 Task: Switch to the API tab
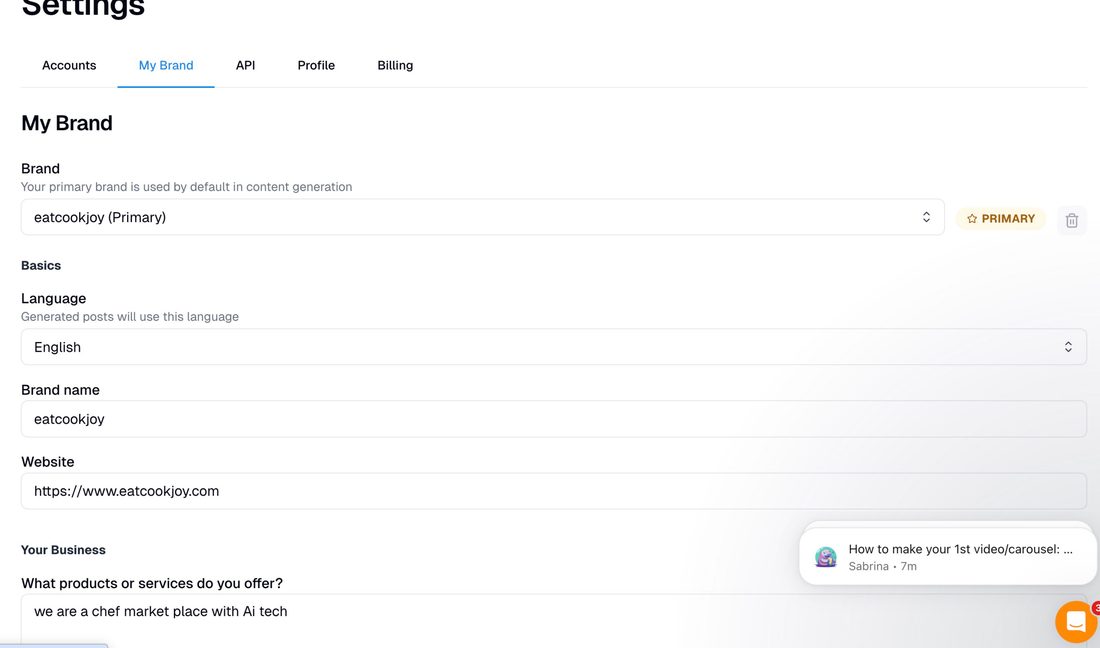click(246, 65)
